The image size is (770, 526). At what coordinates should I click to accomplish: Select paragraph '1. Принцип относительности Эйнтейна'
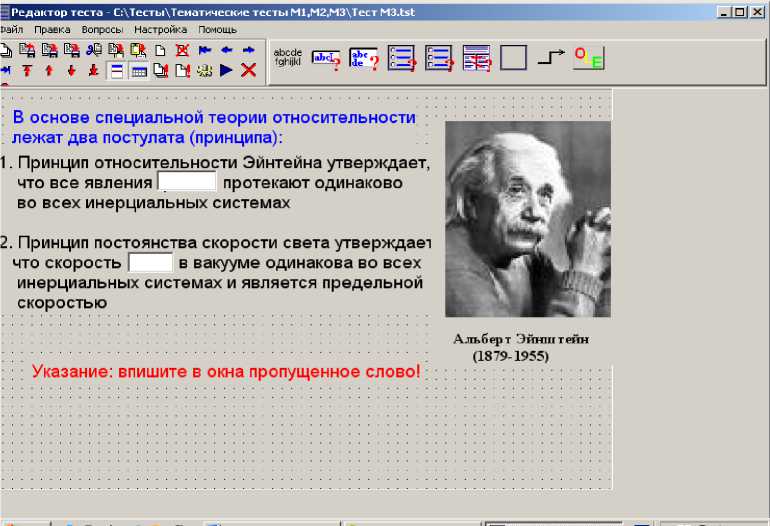pyautogui.click(x=215, y=183)
